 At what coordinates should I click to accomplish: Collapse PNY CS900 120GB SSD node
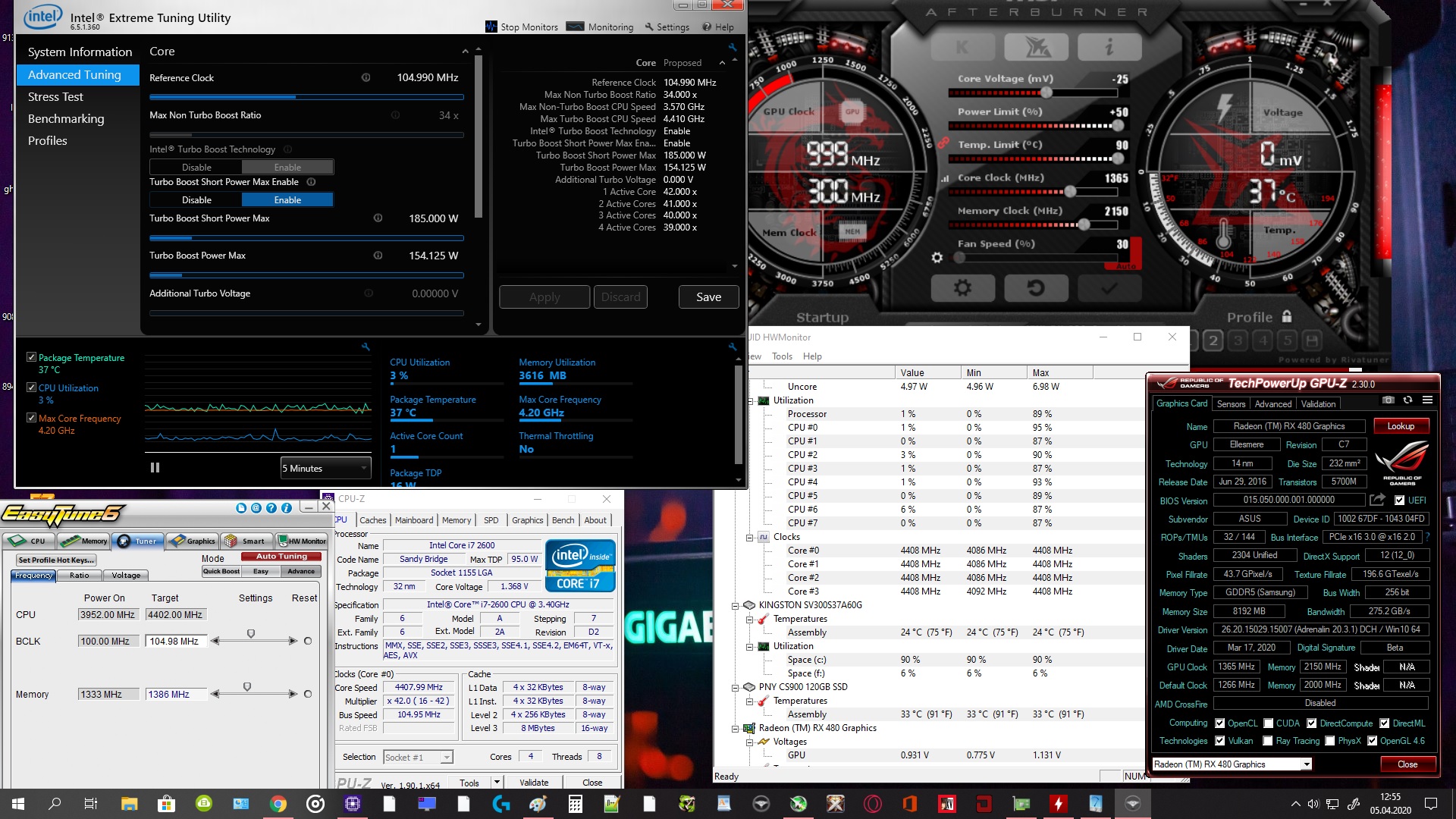[735, 688]
